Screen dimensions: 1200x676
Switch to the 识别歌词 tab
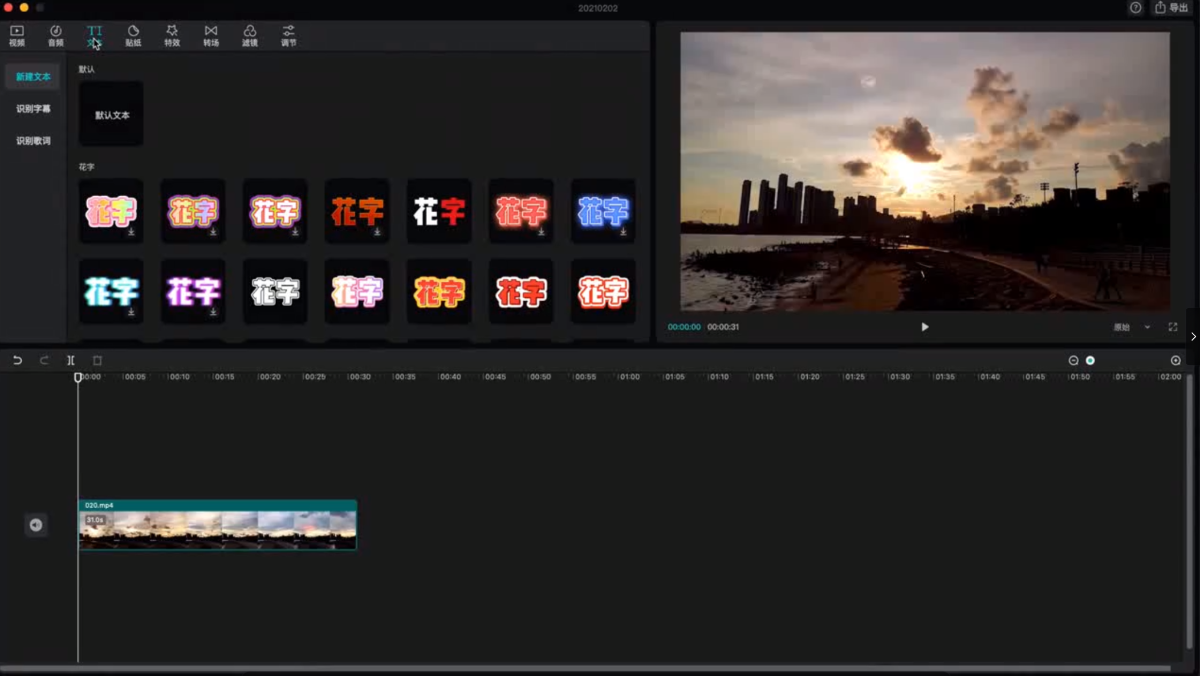33,141
